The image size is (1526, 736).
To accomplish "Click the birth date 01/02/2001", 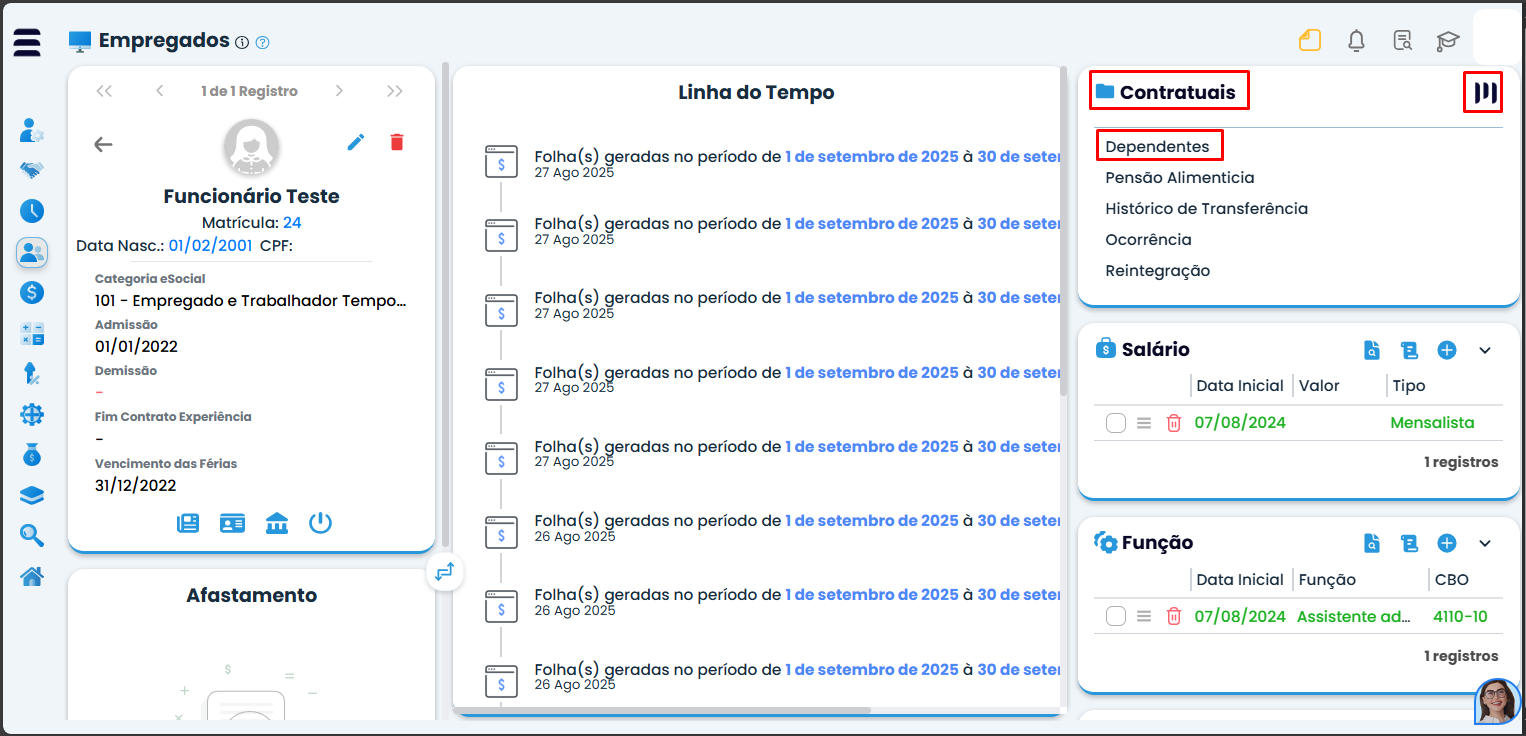I will coord(210,245).
